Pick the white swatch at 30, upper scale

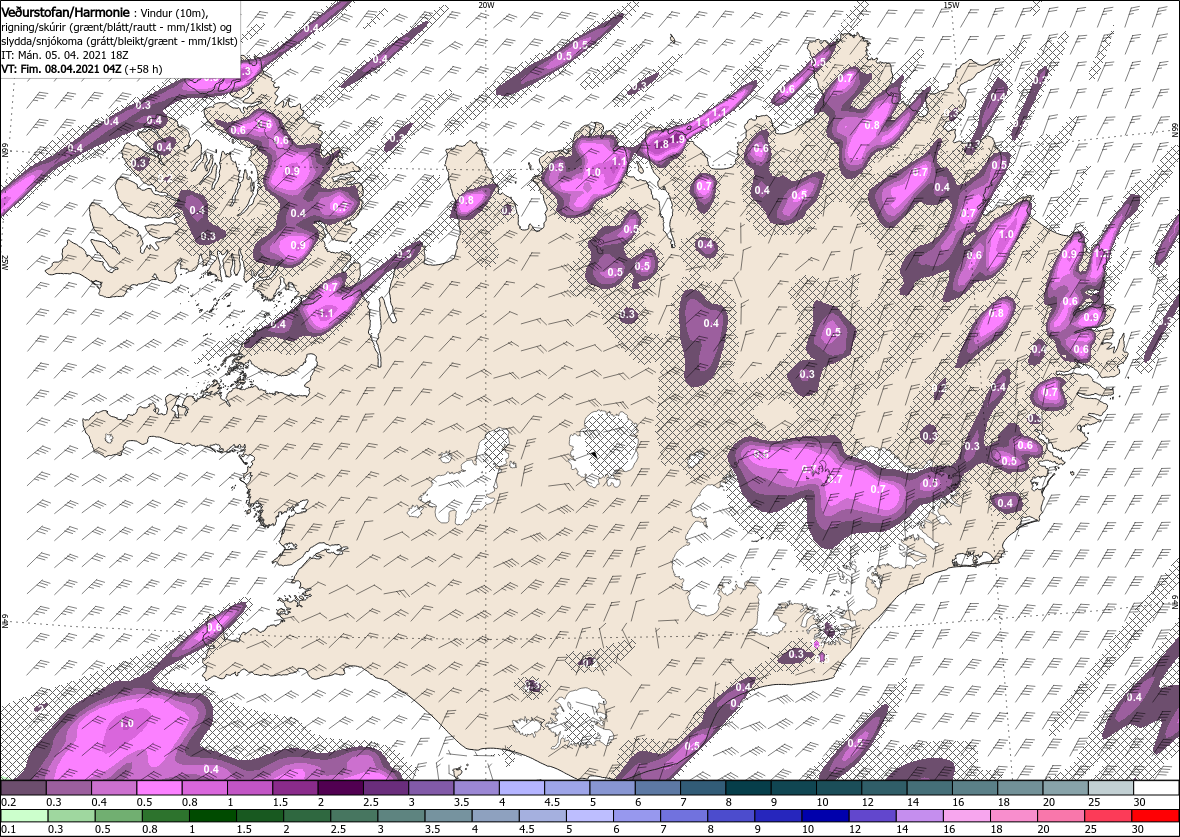pos(1156,788)
